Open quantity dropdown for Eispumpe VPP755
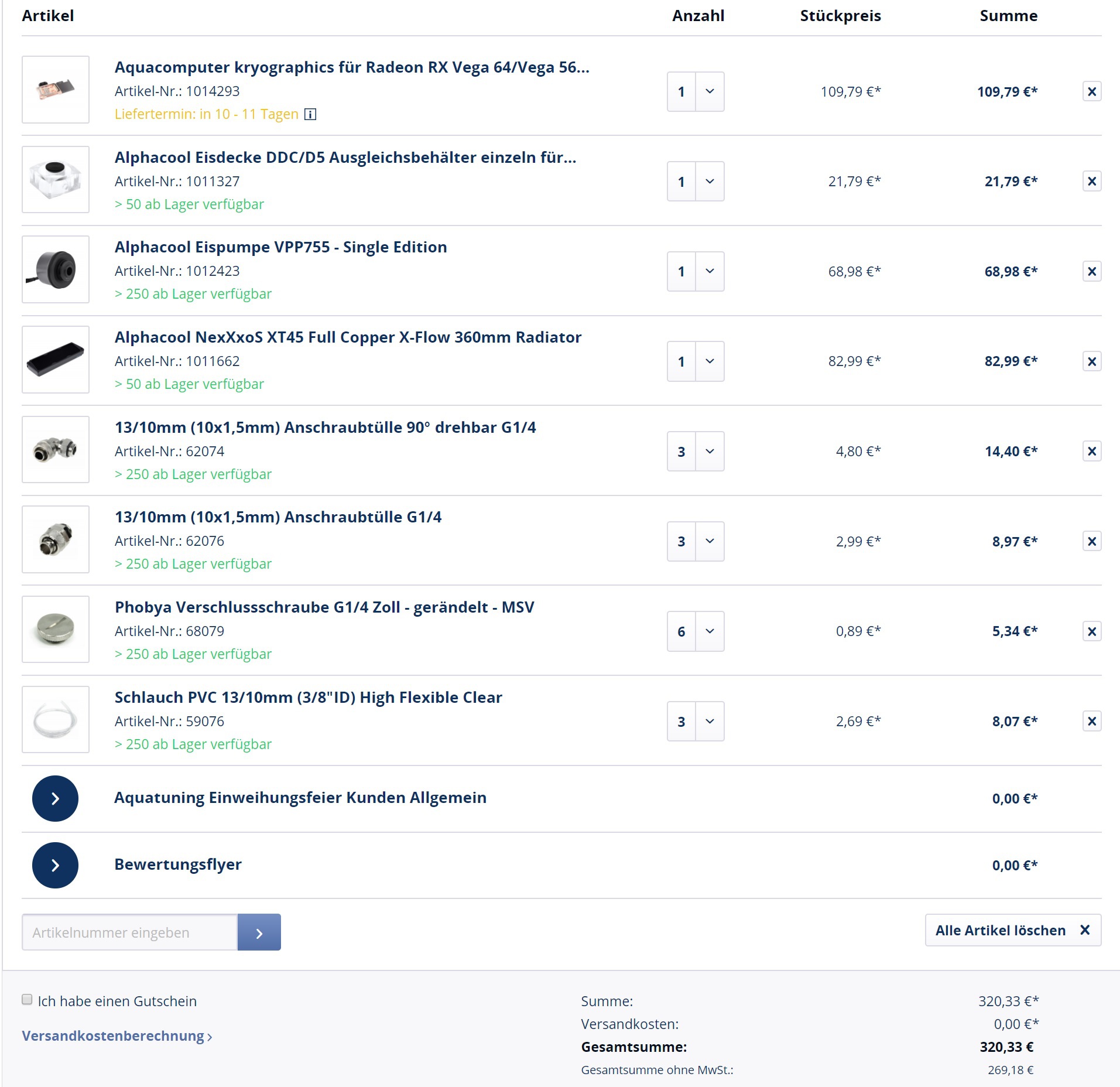1120x1087 pixels. 710,271
